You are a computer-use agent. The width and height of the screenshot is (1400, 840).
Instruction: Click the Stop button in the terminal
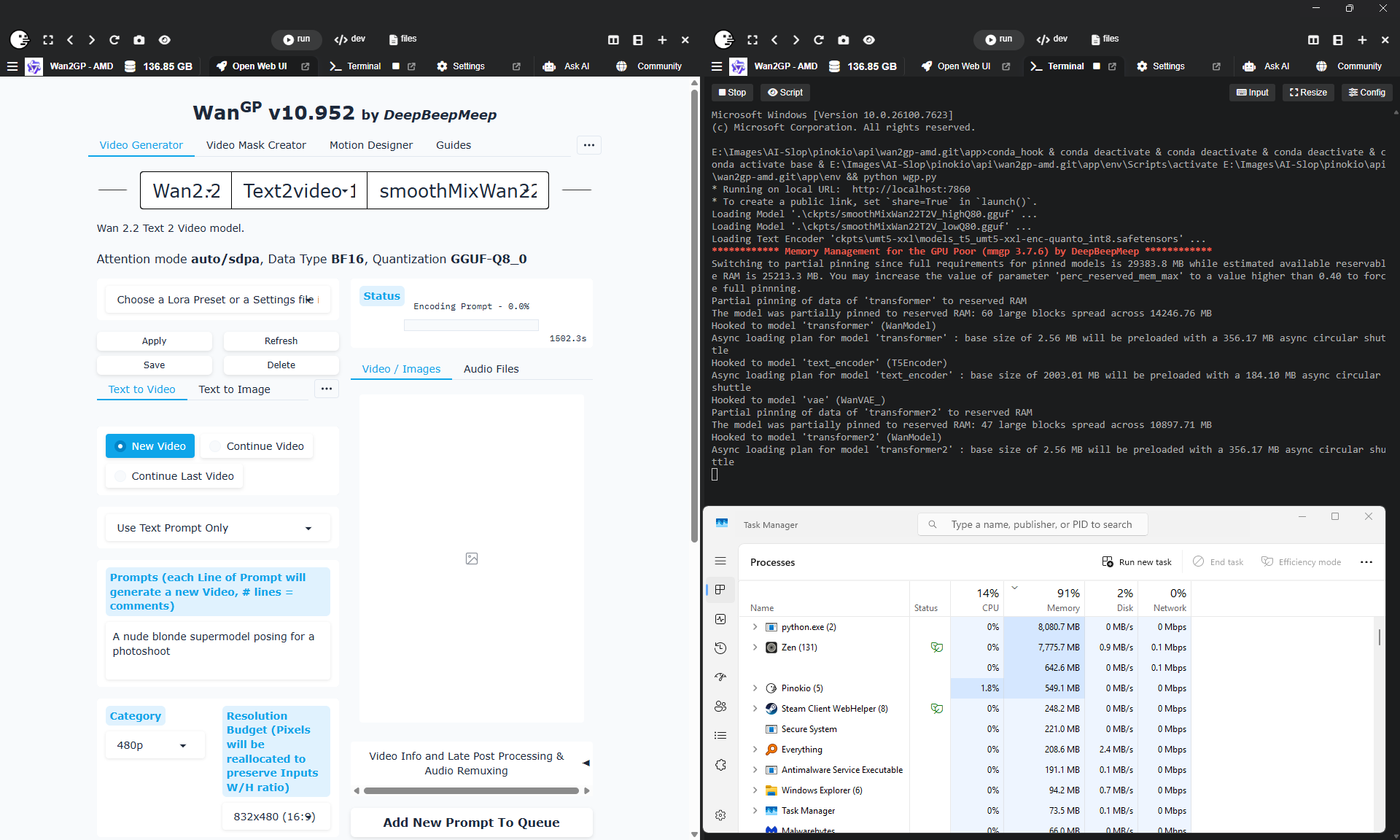click(x=732, y=93)
